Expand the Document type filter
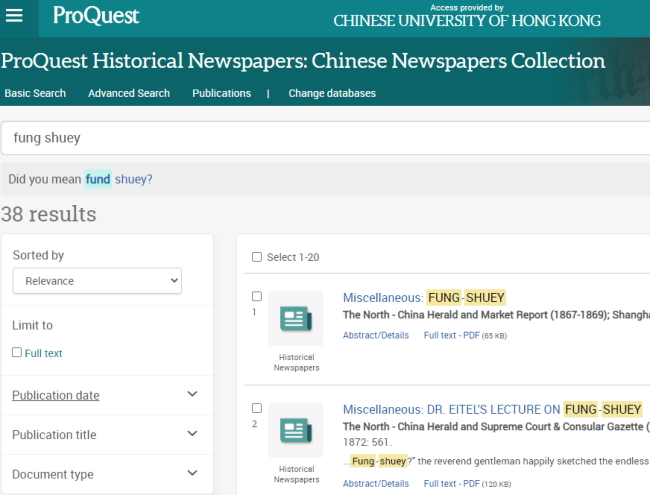The width and height of the screenshot is (650, 495). 105,474
